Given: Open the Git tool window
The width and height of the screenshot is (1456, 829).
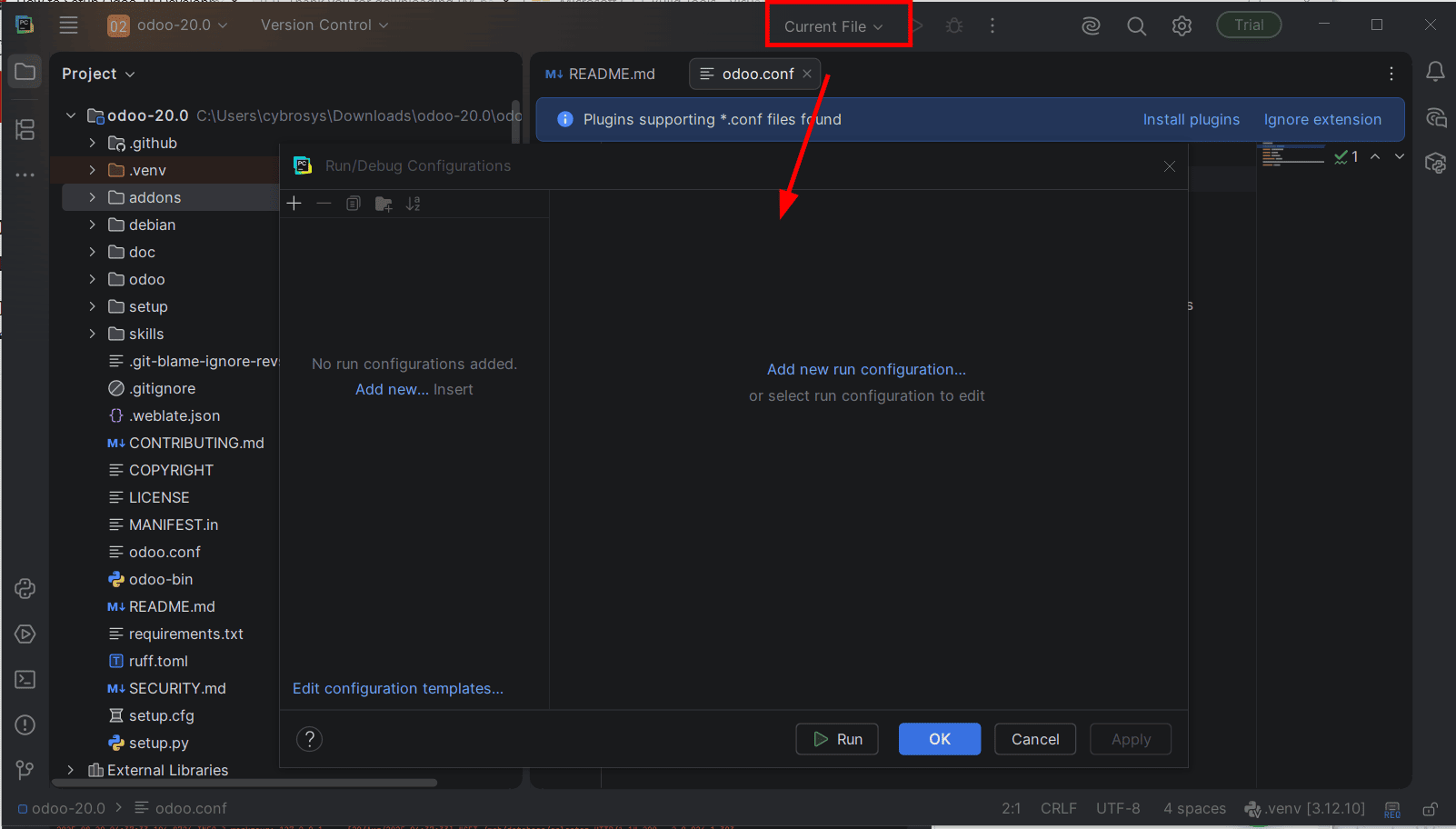Looking at the screenshot, I should (x=25, y=770).
